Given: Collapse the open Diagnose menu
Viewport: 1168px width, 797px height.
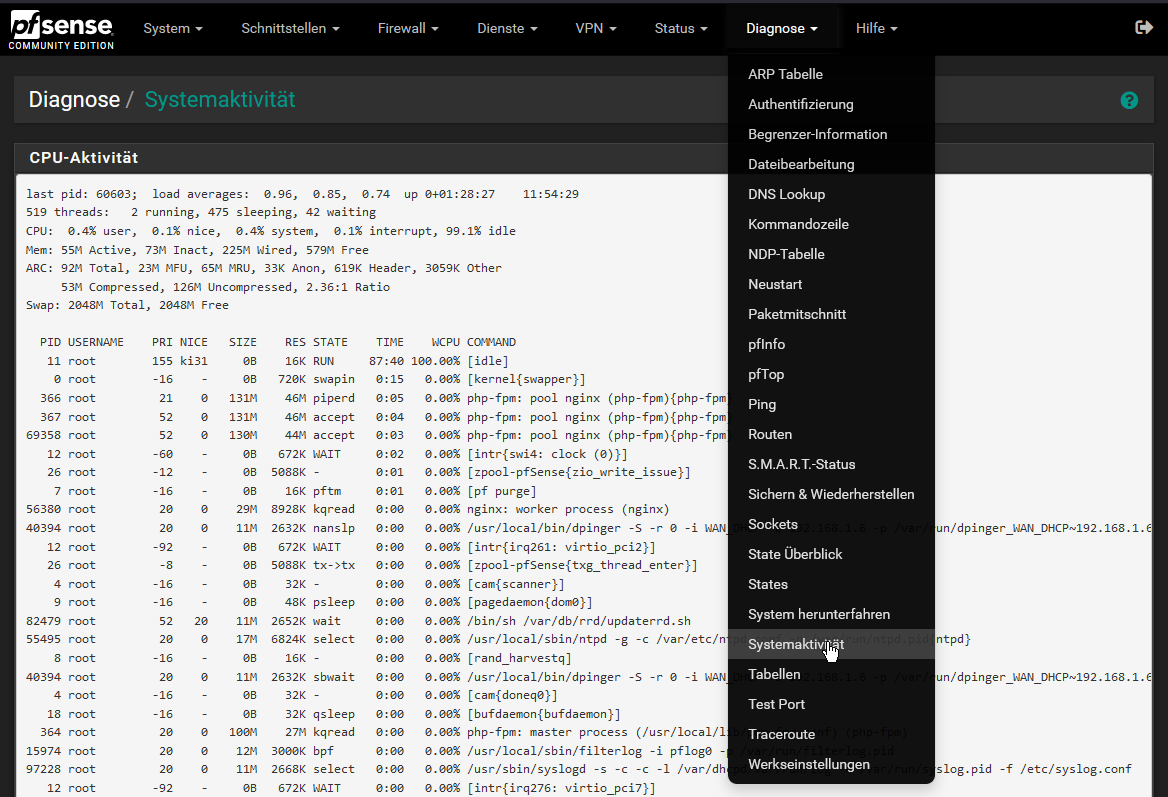Looking at the screenshot, I should pos(782,28).
